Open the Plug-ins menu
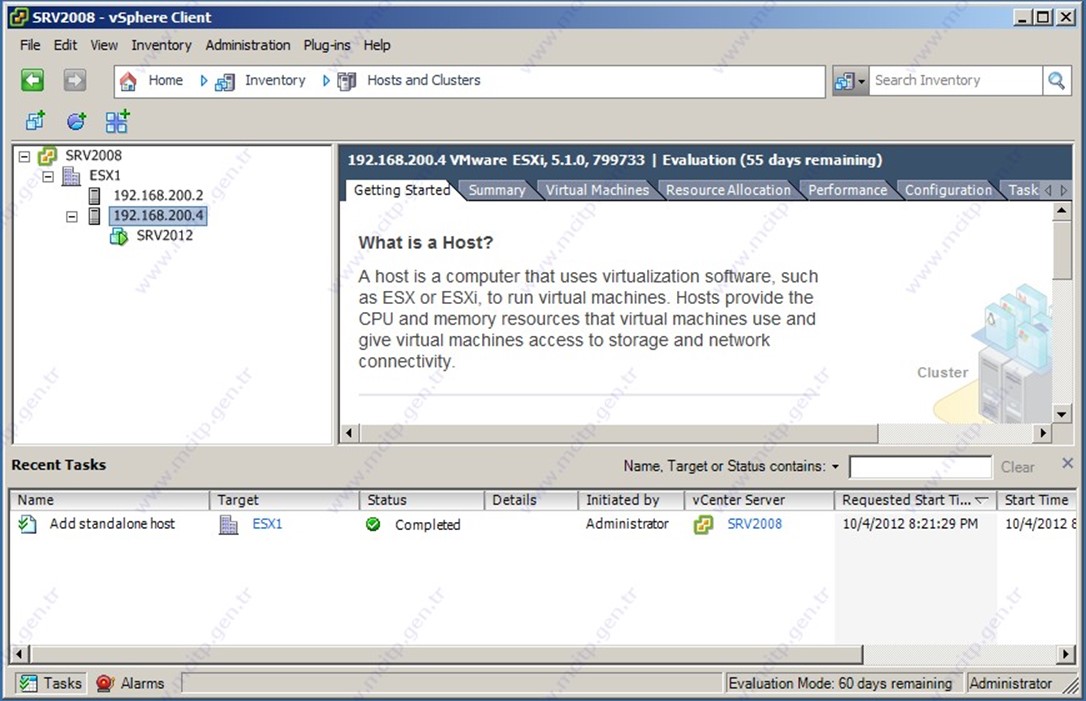This screenshot has height=701, width=1086. (x=327, y=45)
